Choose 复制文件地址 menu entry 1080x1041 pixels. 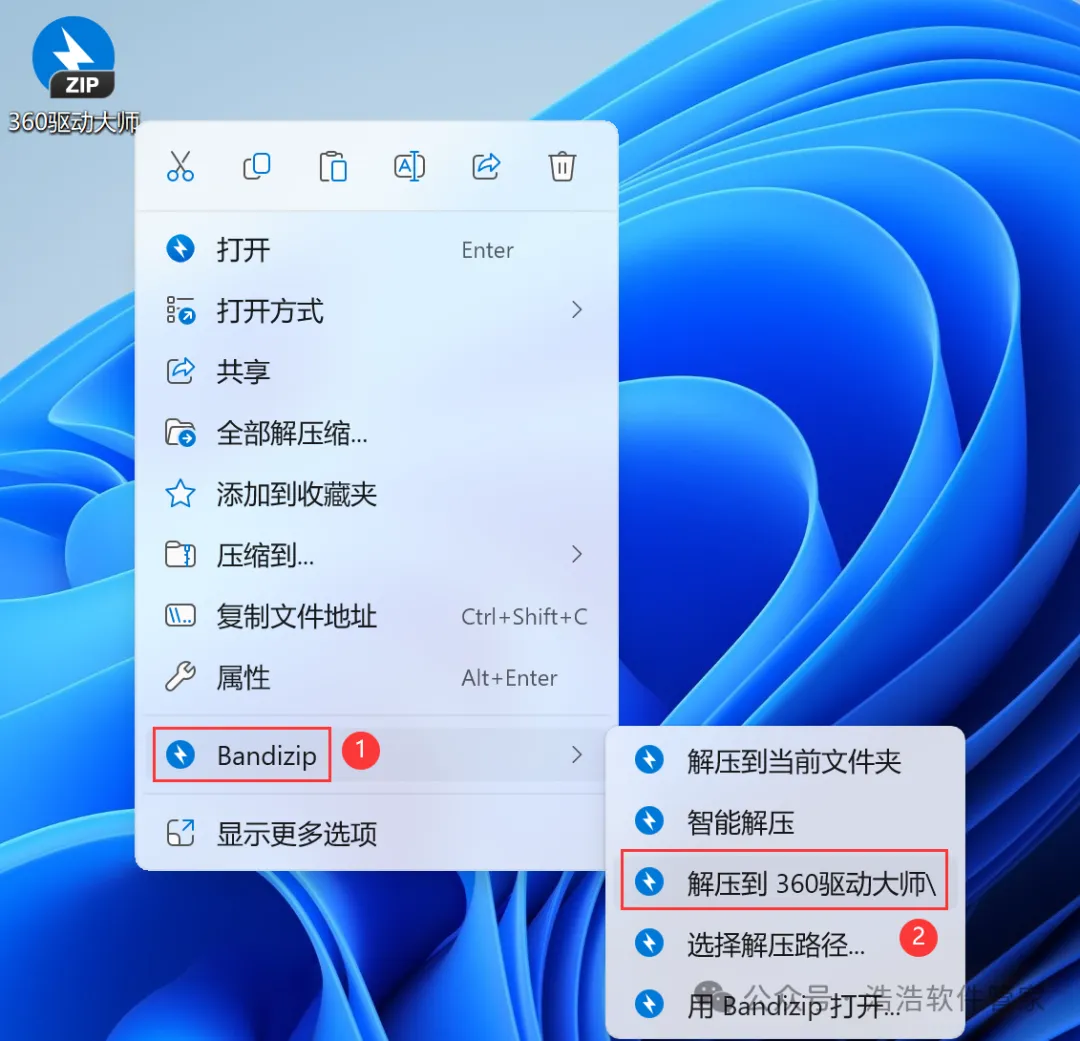coord(376,616)
